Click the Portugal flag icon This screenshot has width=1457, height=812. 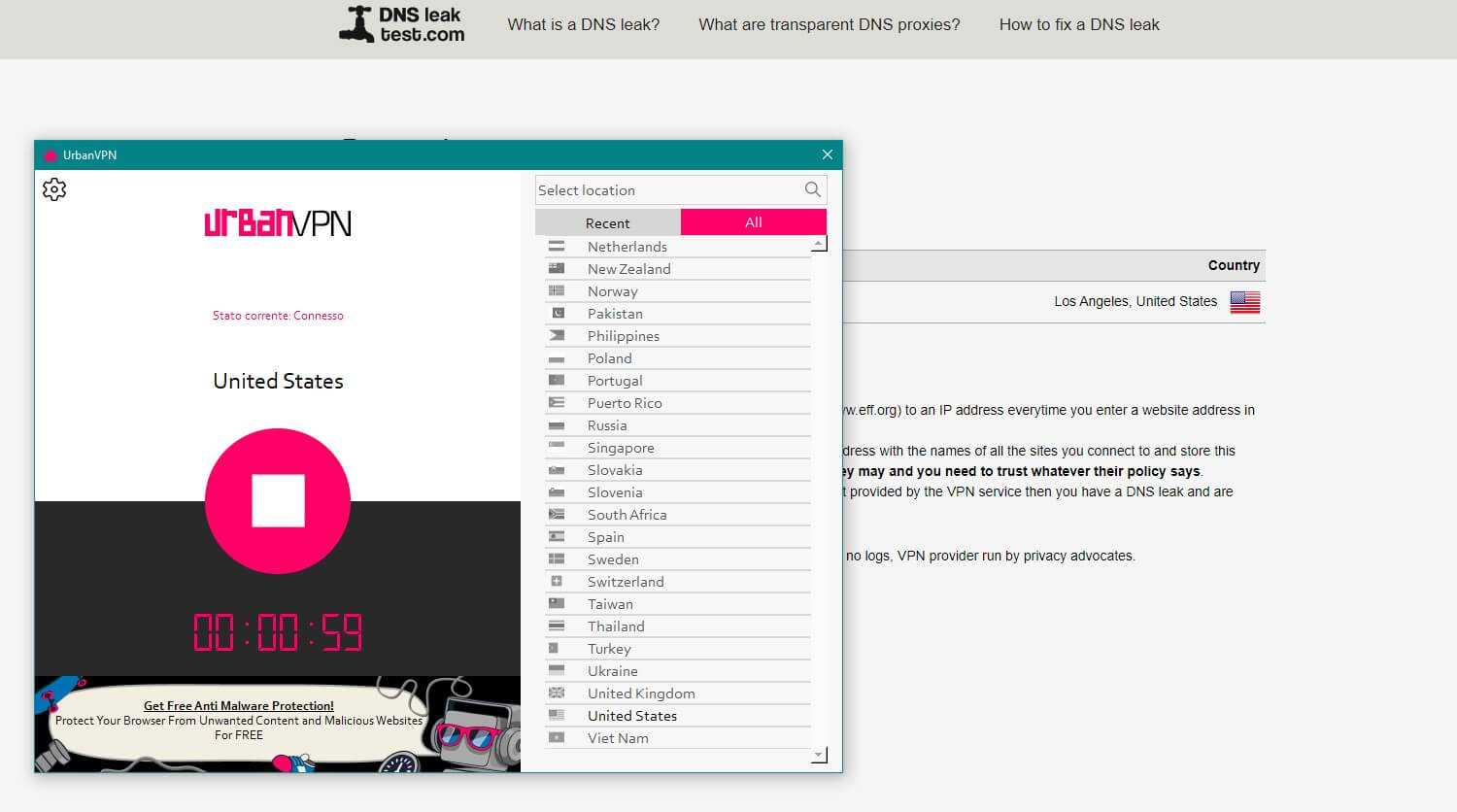point(557,381)
